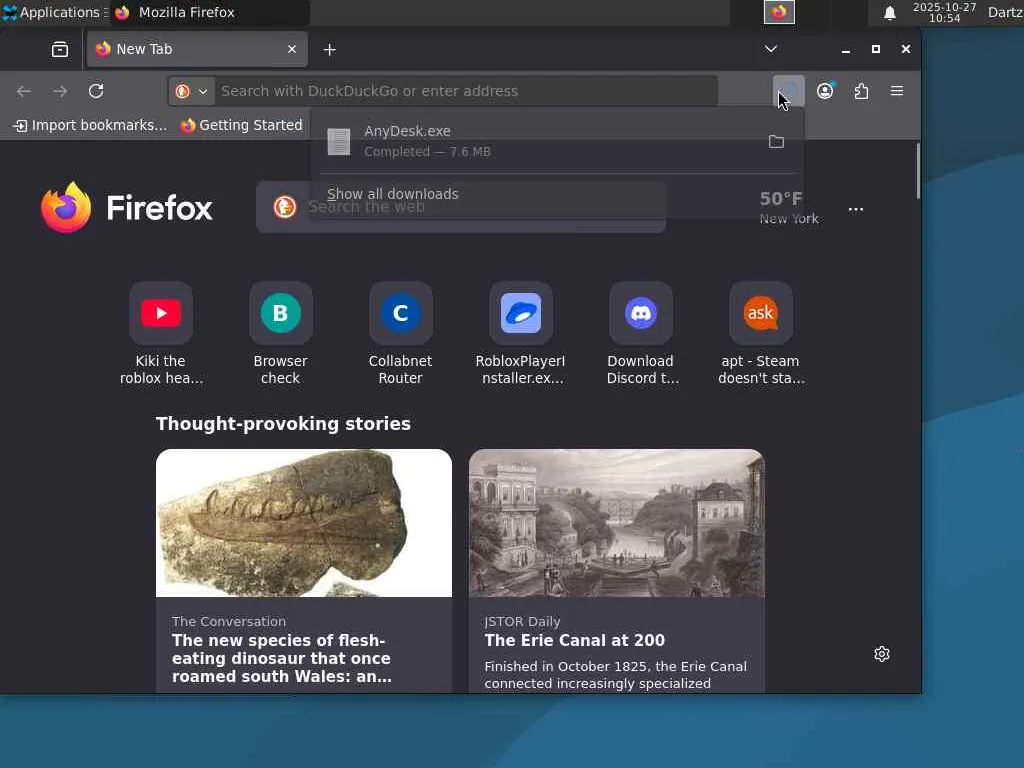Click Show all downloads
Image resolution: width=1024 pixels, height=768 pixels.
(392, 194)
